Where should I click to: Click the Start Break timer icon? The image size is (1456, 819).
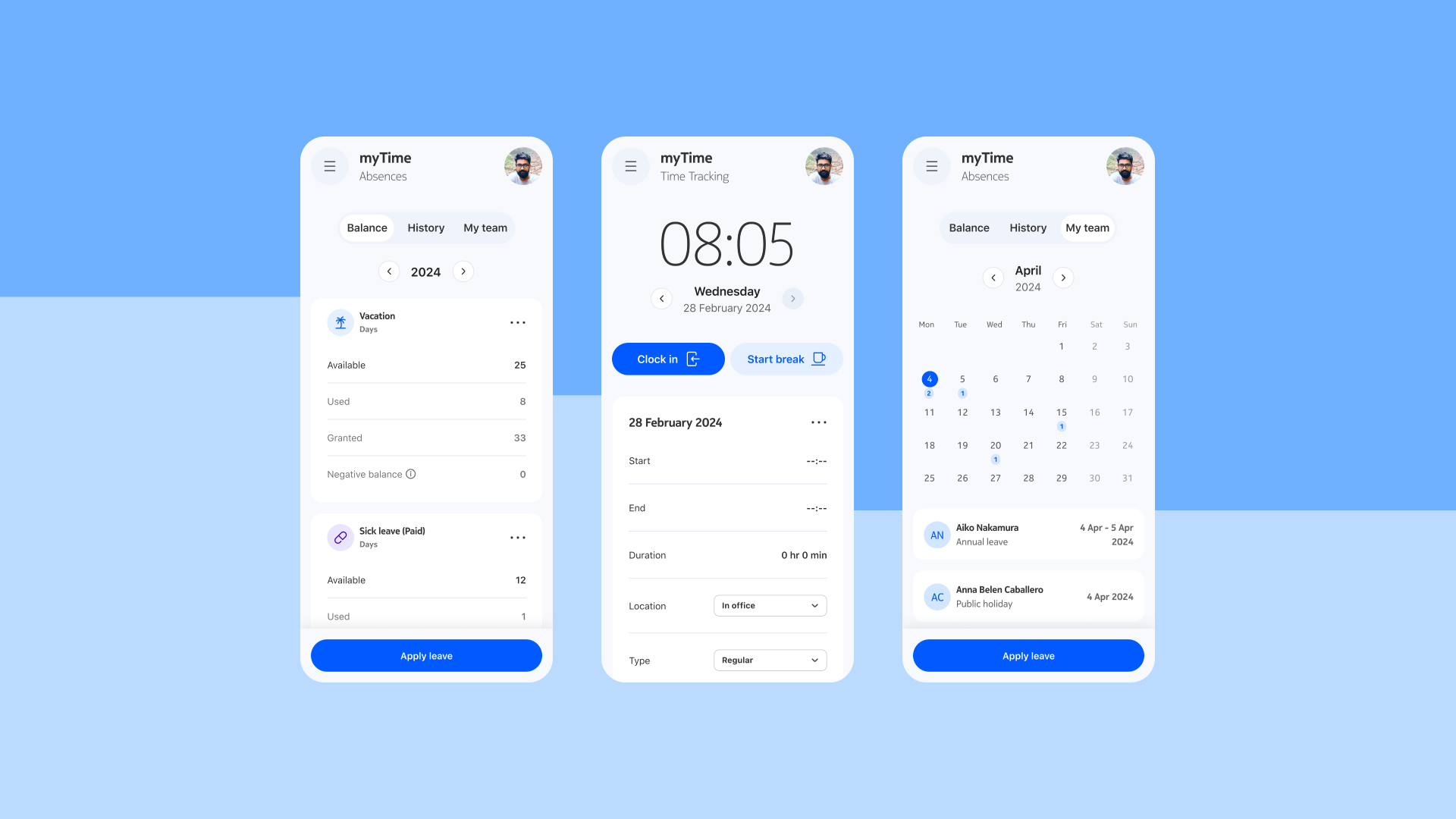(x=819, y=358)
